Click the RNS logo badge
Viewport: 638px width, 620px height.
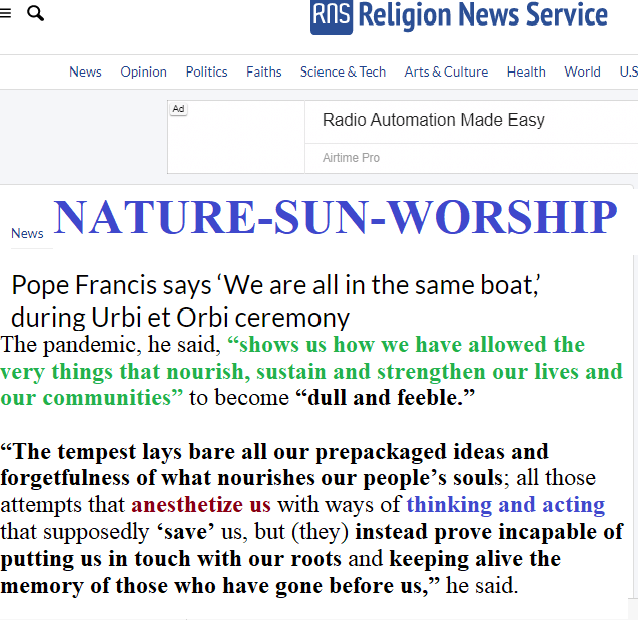[331, 16]
